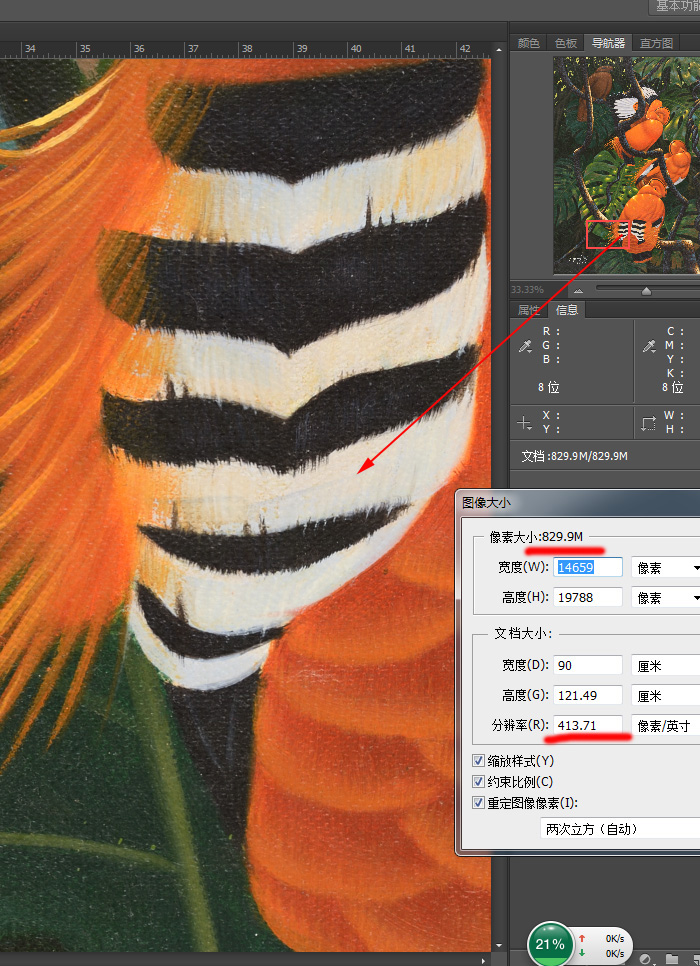The height and width of the screenshot is (966, 700).
Task: Click the green download speed arrow
Action: pos(582,952)
